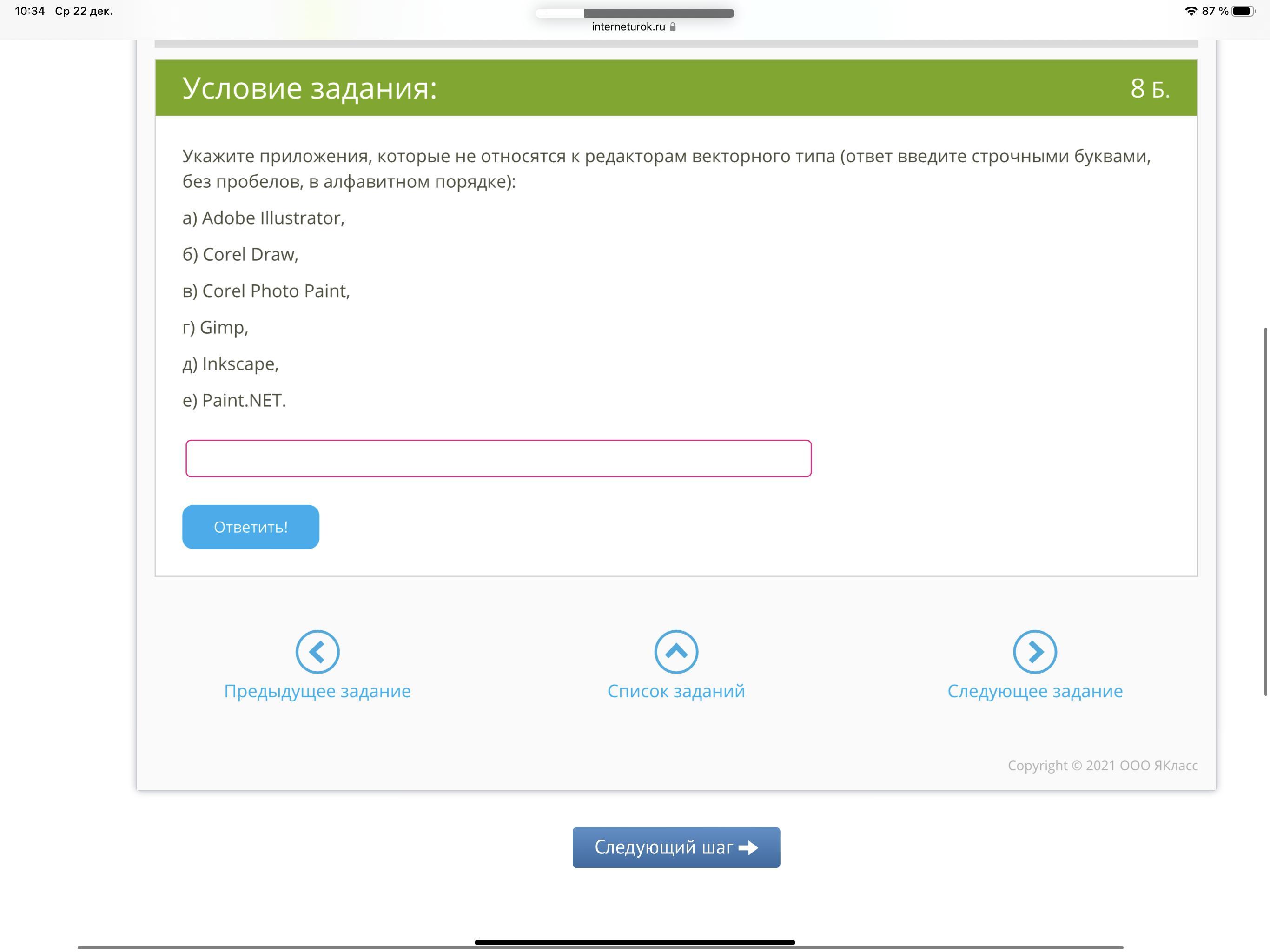Go to Следующее задание link
The image size is (1270, 952).
(x=1035, y=691)
